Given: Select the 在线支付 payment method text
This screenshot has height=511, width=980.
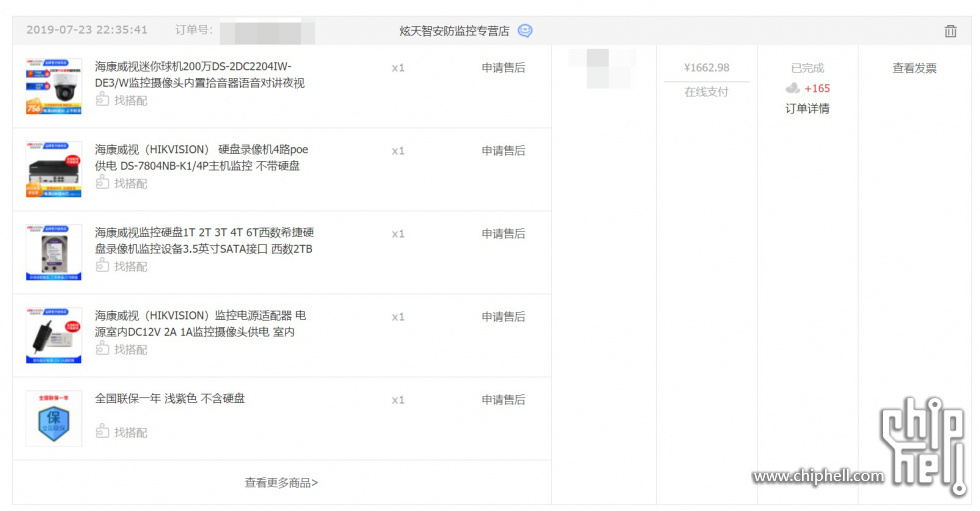Looking at the screenshot, I should [706, 92].
